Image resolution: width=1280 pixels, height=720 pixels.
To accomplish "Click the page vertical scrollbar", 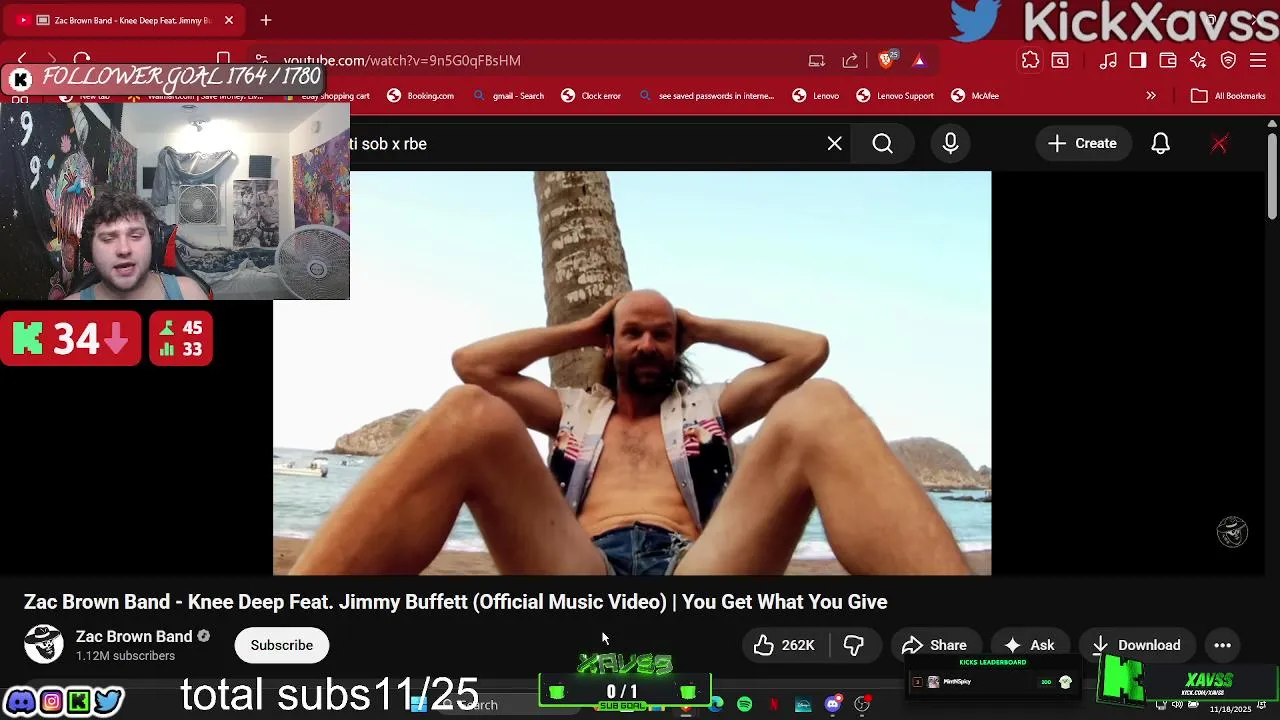I will click(1272, 175).
